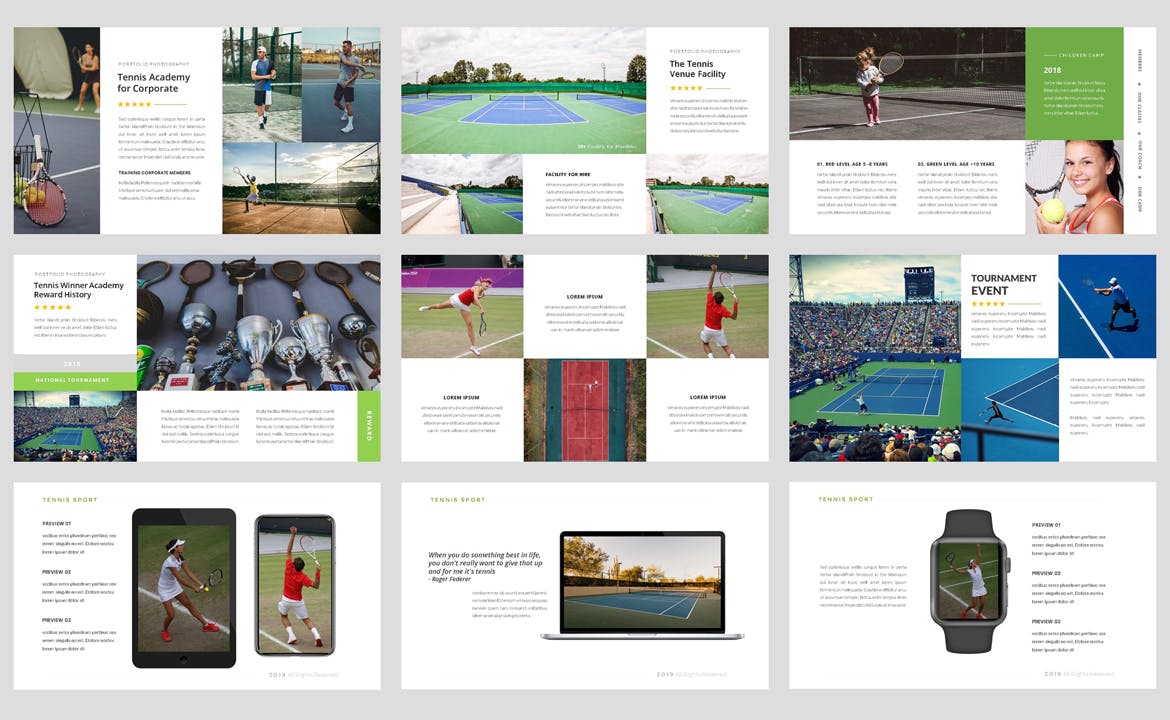Screen dimensions: 1170x720
Task: Click the black tablet mockup with female player
Action: tap(184, 587)
